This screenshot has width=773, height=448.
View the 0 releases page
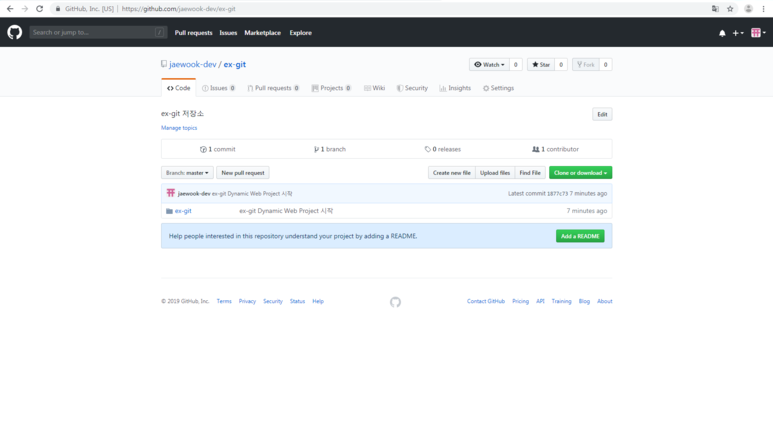(x=443, y=149)
